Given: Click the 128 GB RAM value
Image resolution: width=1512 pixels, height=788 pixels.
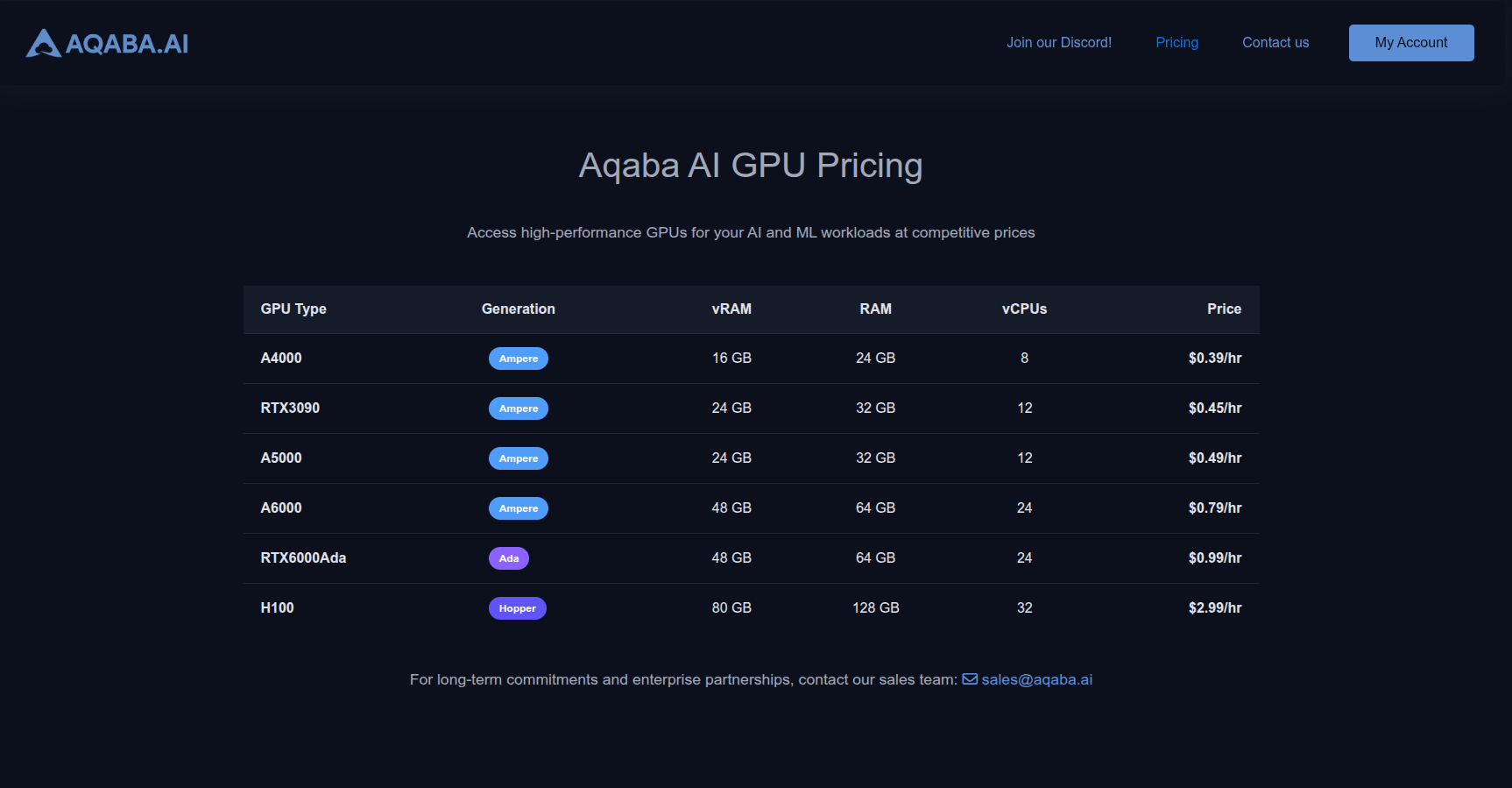Looking at the screenshot, I should pyautogui.click(x=876, y=607).
